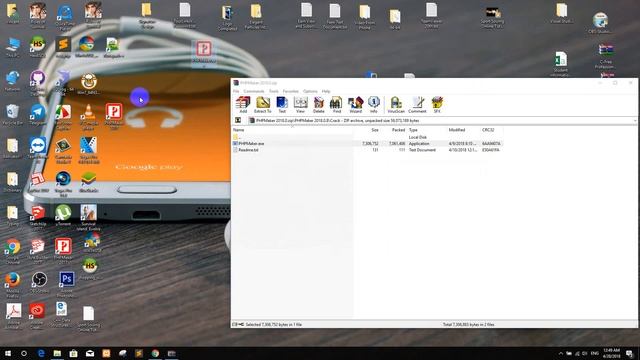Select the Adobe Acrobat desktop shortcut
Image resolution: width=640 pixels, height=360 pixels.
(x=13, y=316)
